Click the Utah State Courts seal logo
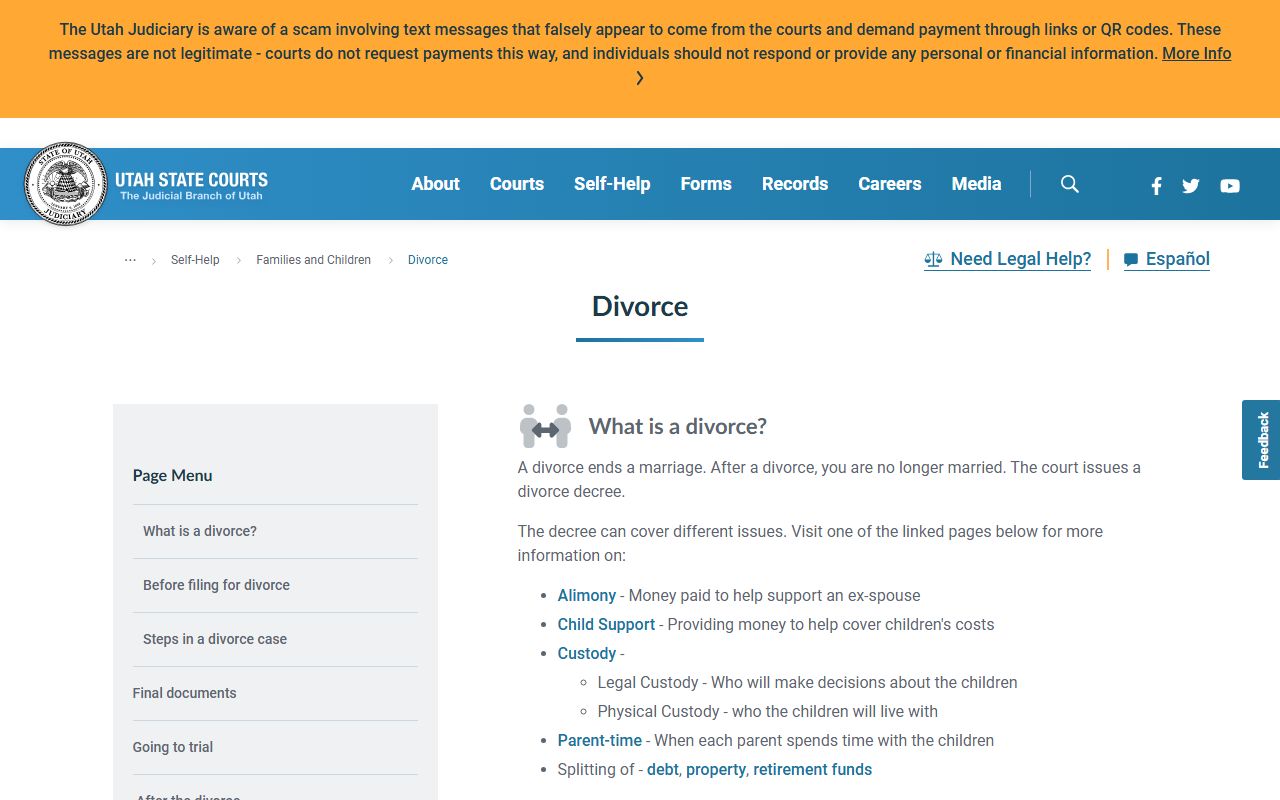The width and height of the screenshot is (1280, 800). click(x=65, y=184)
